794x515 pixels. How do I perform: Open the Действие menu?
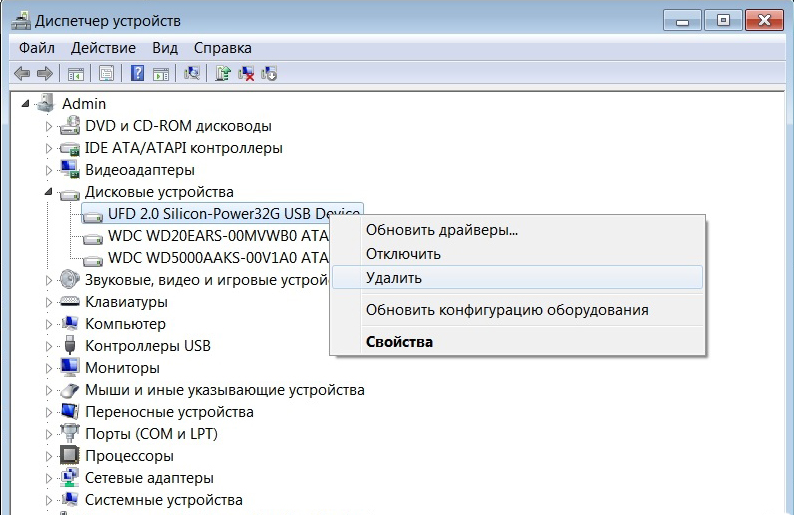click(x=103, y=48)
